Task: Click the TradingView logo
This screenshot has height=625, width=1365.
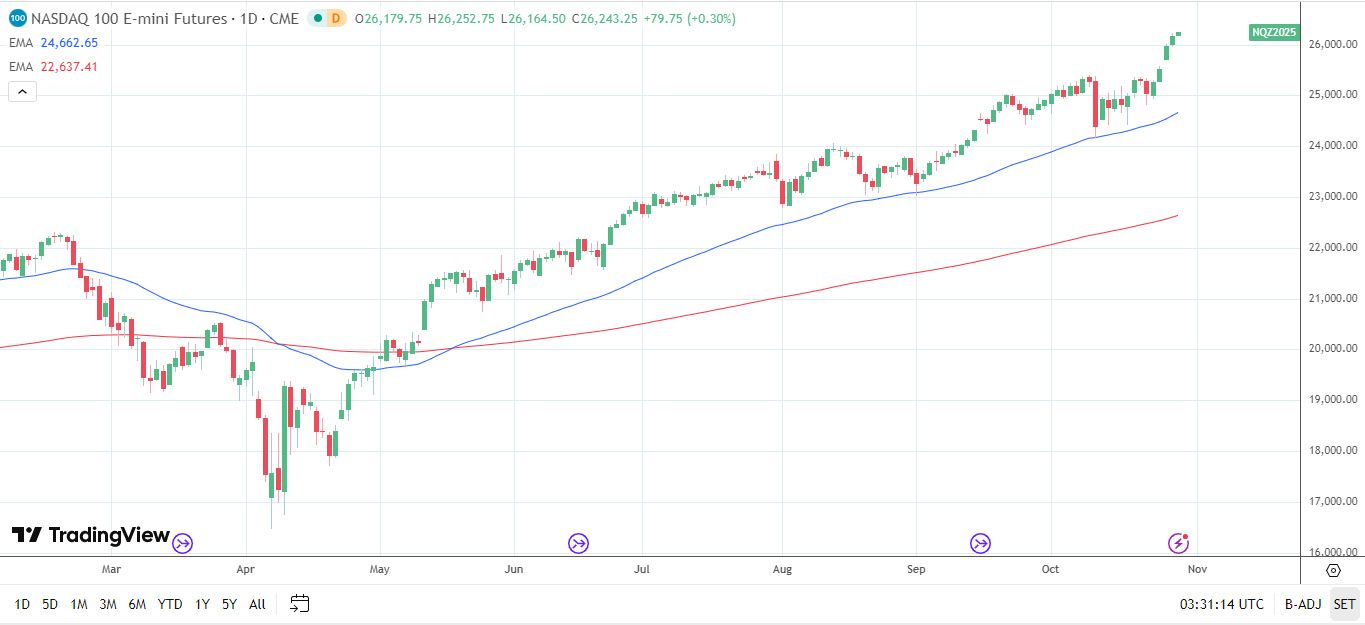Action: (90, 536)
